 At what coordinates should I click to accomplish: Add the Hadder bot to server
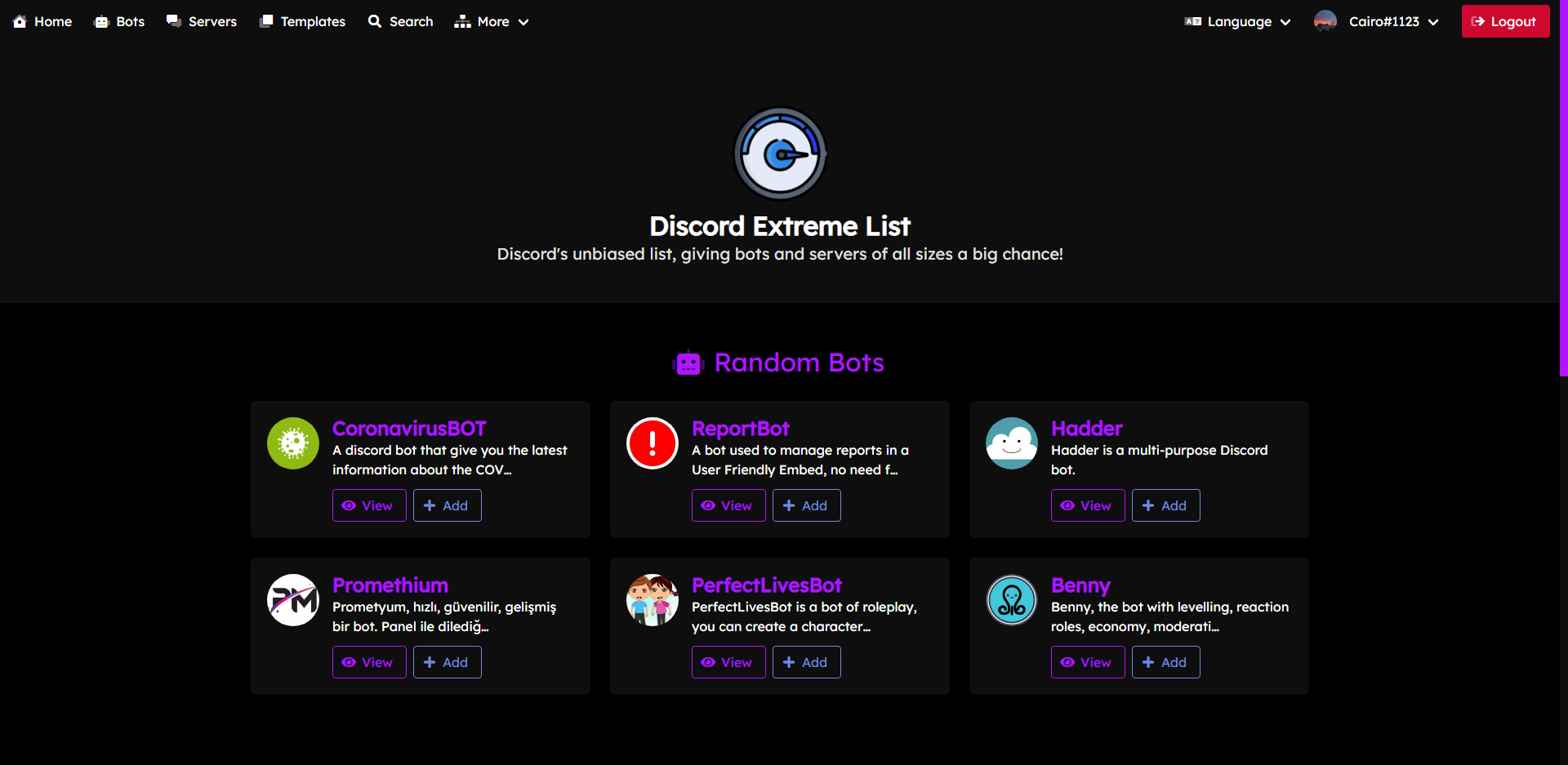[1165, 505]
